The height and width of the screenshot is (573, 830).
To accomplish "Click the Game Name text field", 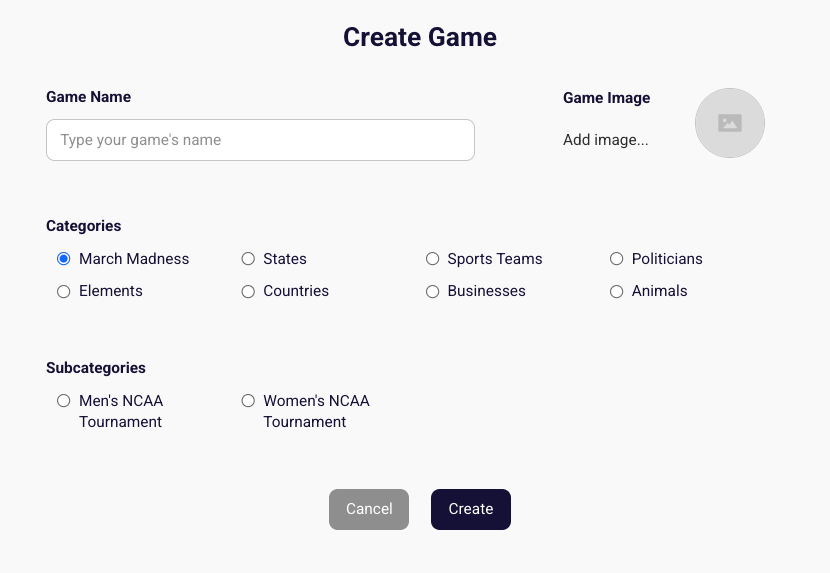I will pos(260,140).
